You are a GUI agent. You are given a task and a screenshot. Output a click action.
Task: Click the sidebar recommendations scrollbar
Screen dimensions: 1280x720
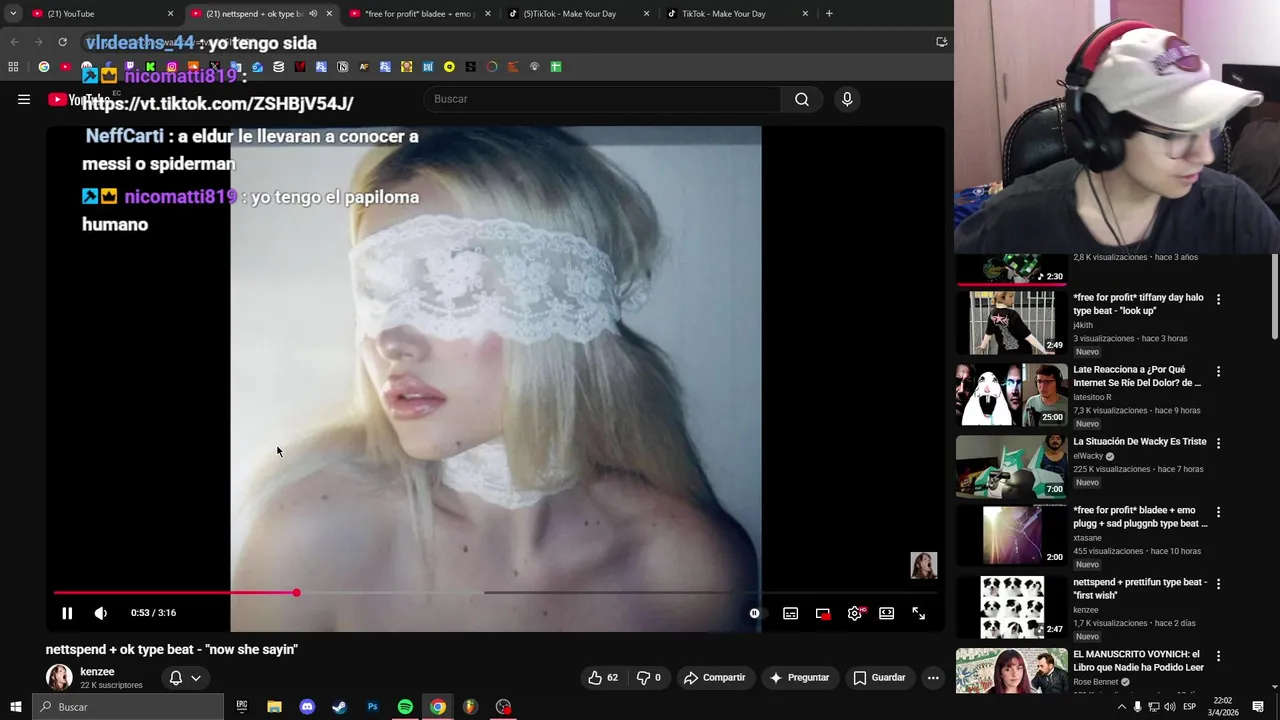point(1274,297)
